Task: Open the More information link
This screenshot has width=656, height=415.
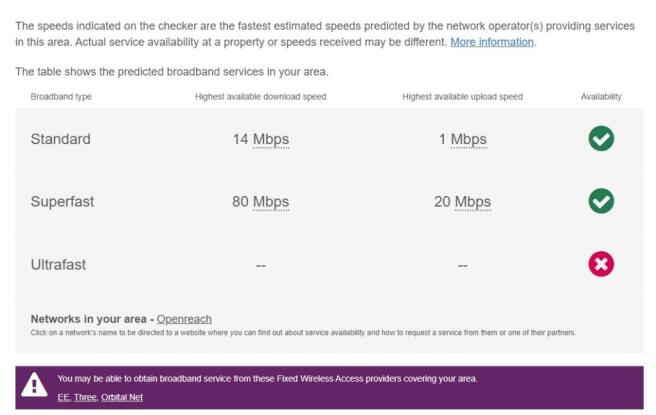Action: (x=492, y=42)
